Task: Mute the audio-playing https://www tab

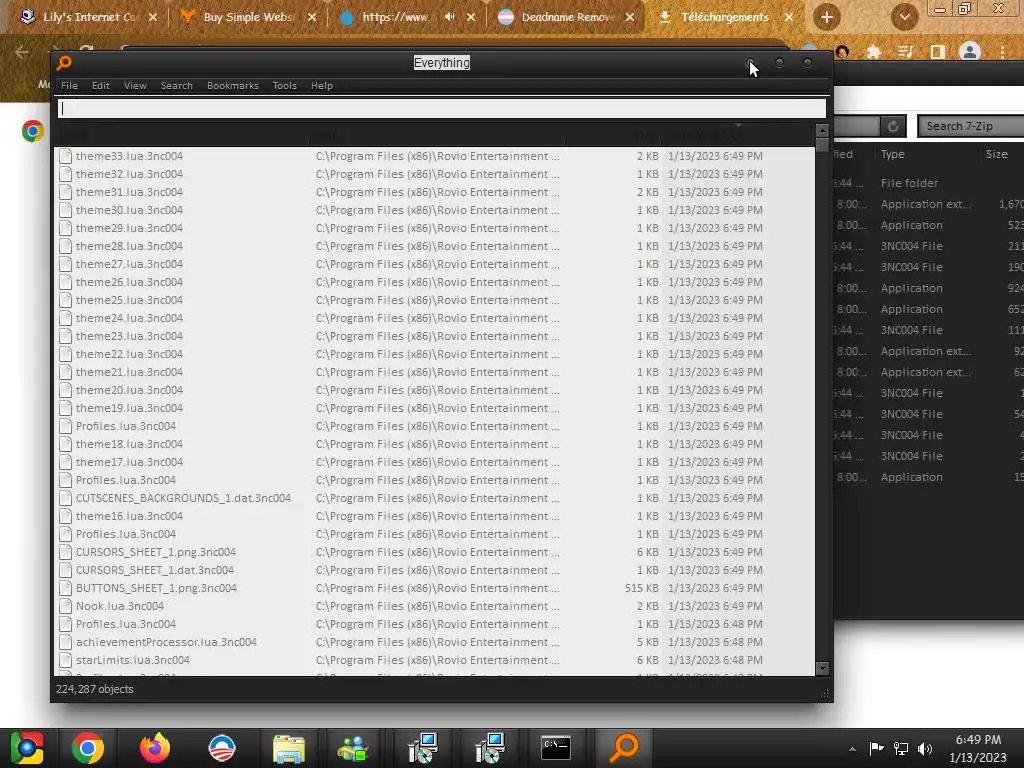Action: (449, 17)
